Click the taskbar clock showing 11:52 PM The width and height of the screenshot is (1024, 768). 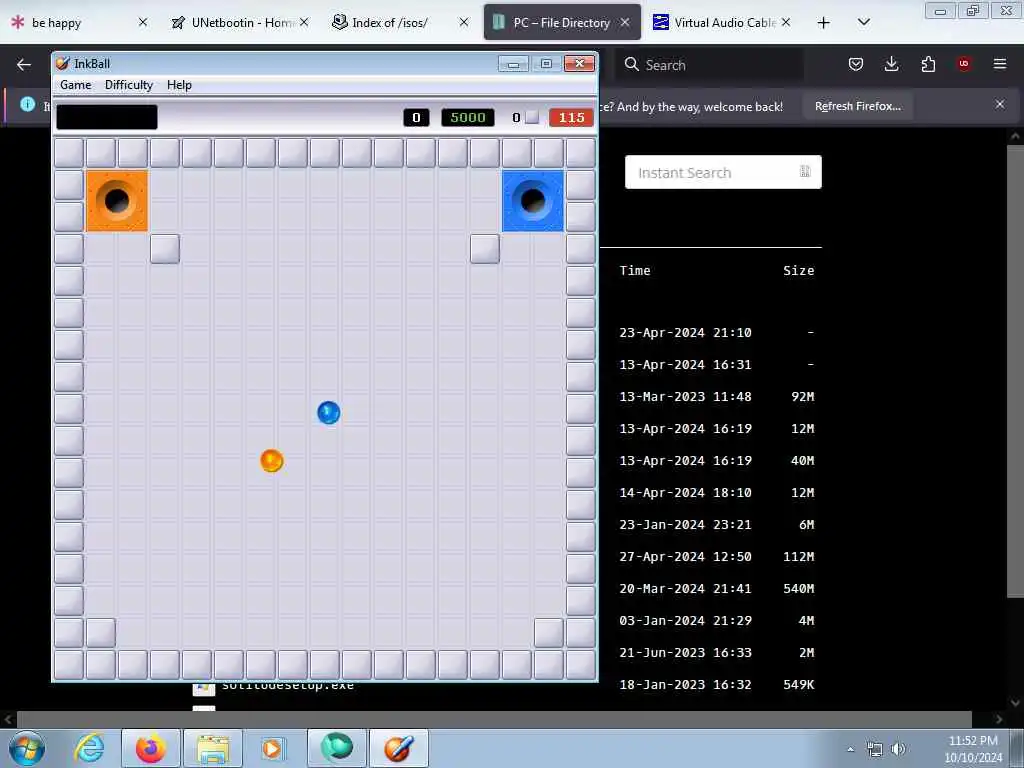click(973, 749)
